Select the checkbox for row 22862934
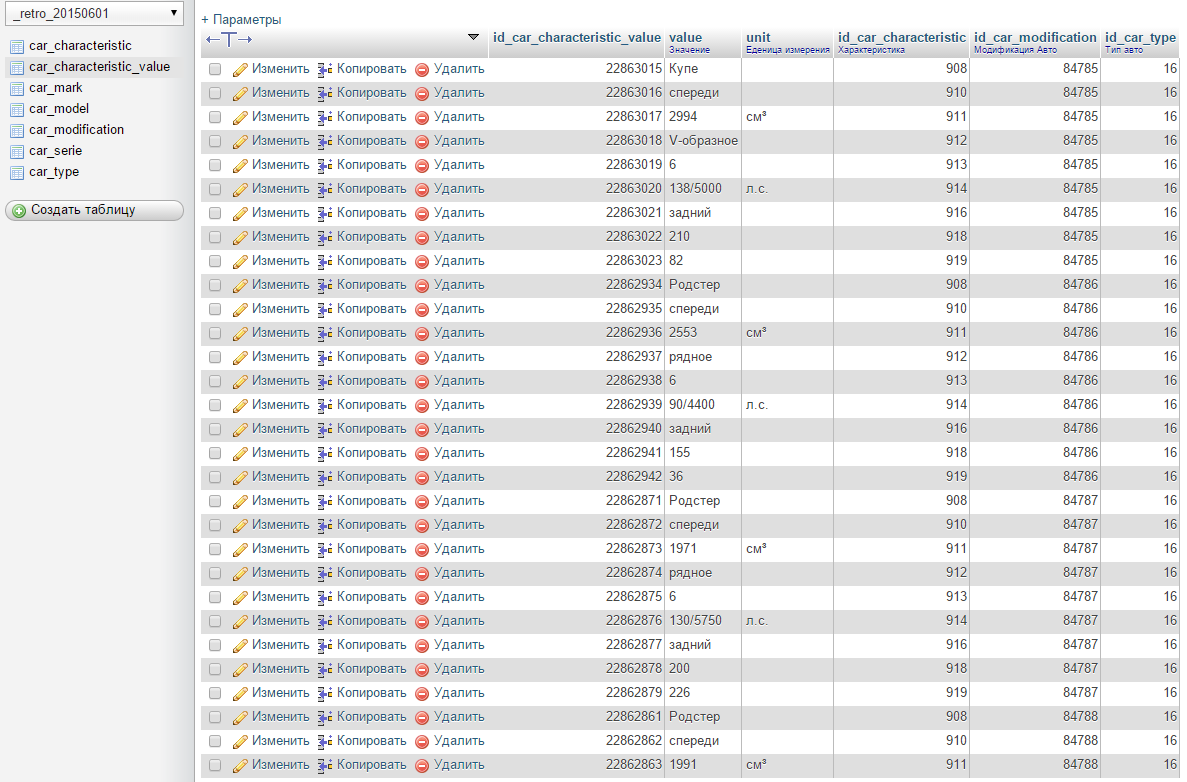Viewport: 1187px width, 782px height. point(215,285)
